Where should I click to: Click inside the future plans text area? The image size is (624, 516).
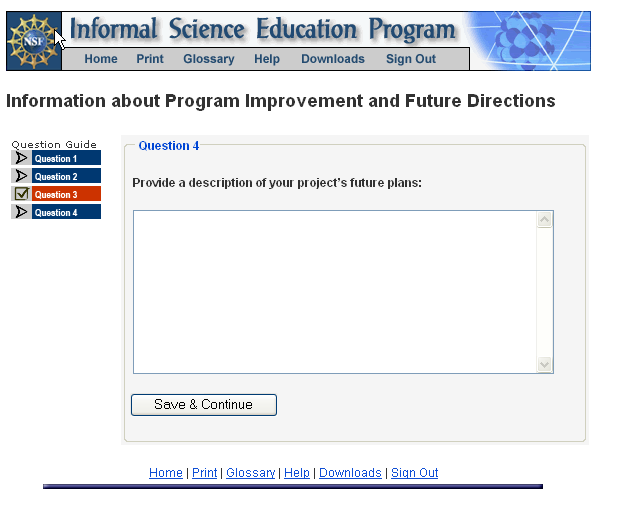[x=335, y=292]
